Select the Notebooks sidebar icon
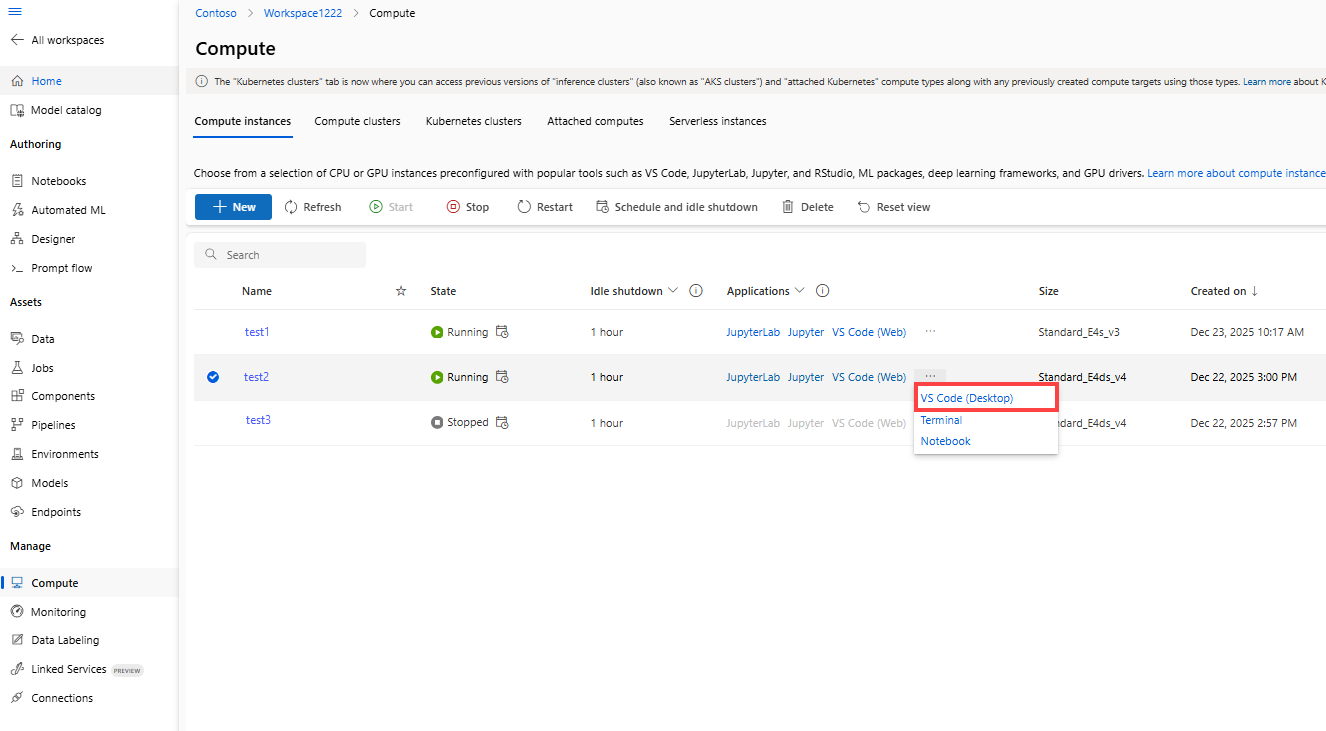Viewport: 1326px width, 731px height. point(17,180)
